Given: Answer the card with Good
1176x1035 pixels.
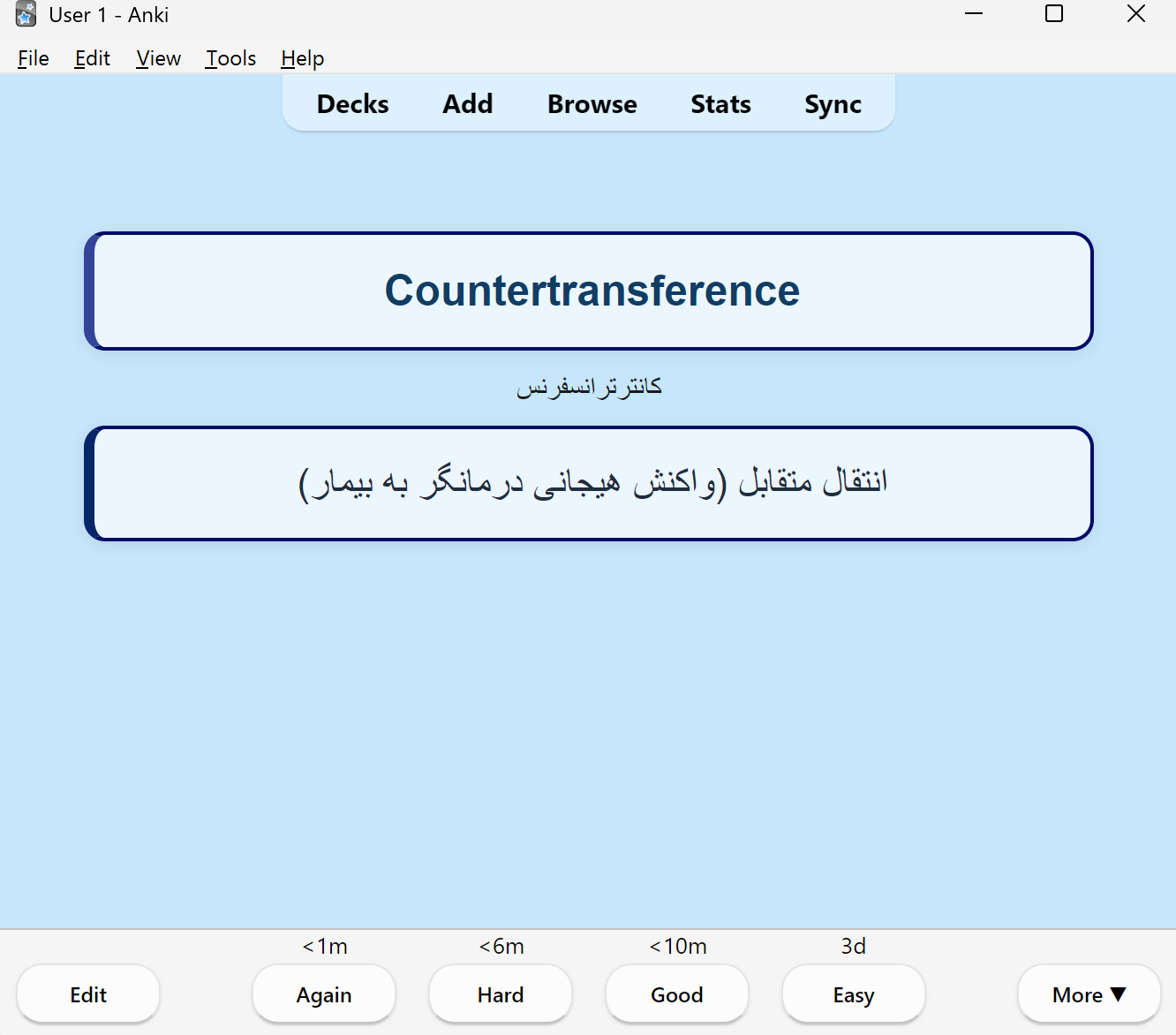Looking at the screenshot, I should 677,994.
